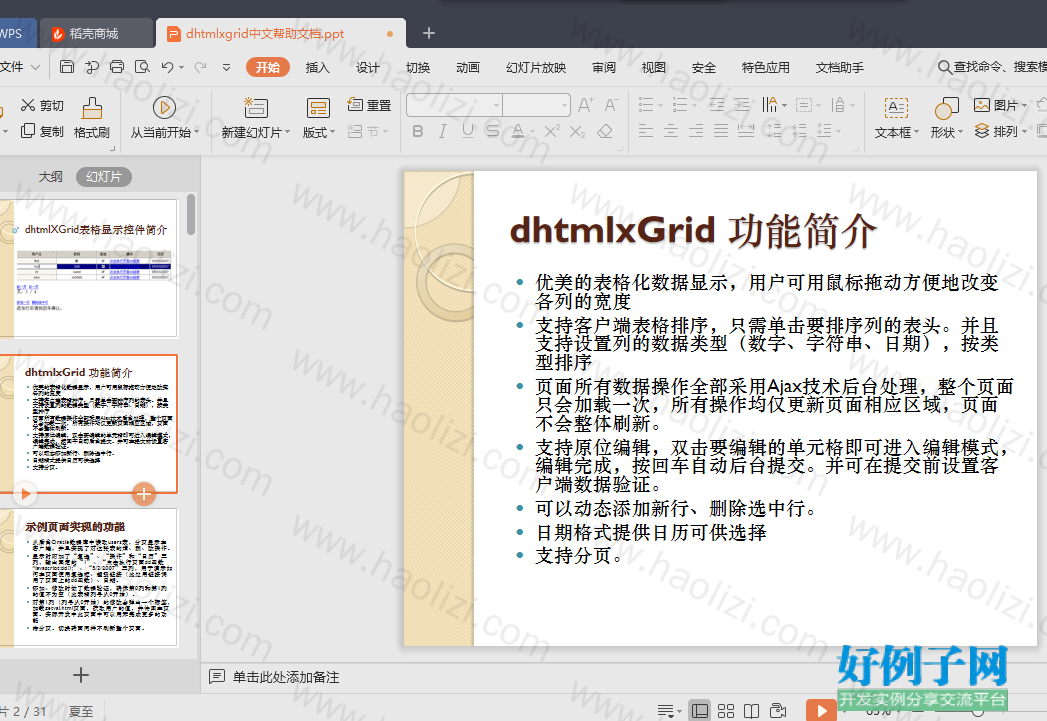Click the Reset (重置) slide button

[369, 105]
